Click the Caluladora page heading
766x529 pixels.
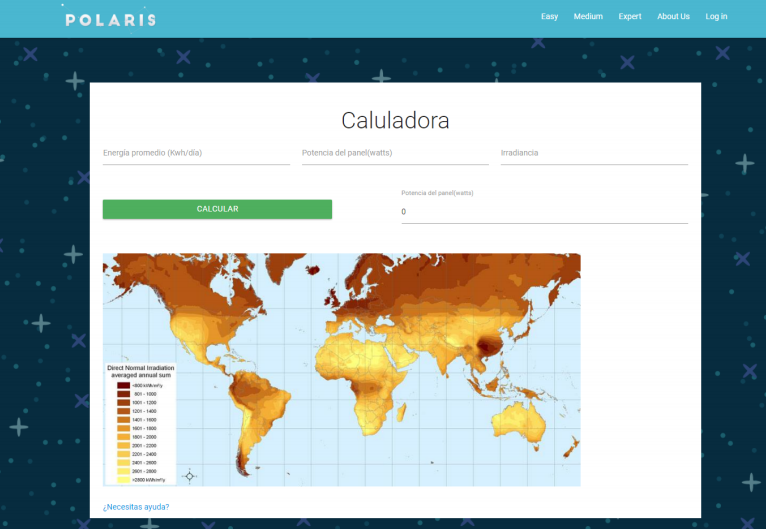[x=395, y=121]
